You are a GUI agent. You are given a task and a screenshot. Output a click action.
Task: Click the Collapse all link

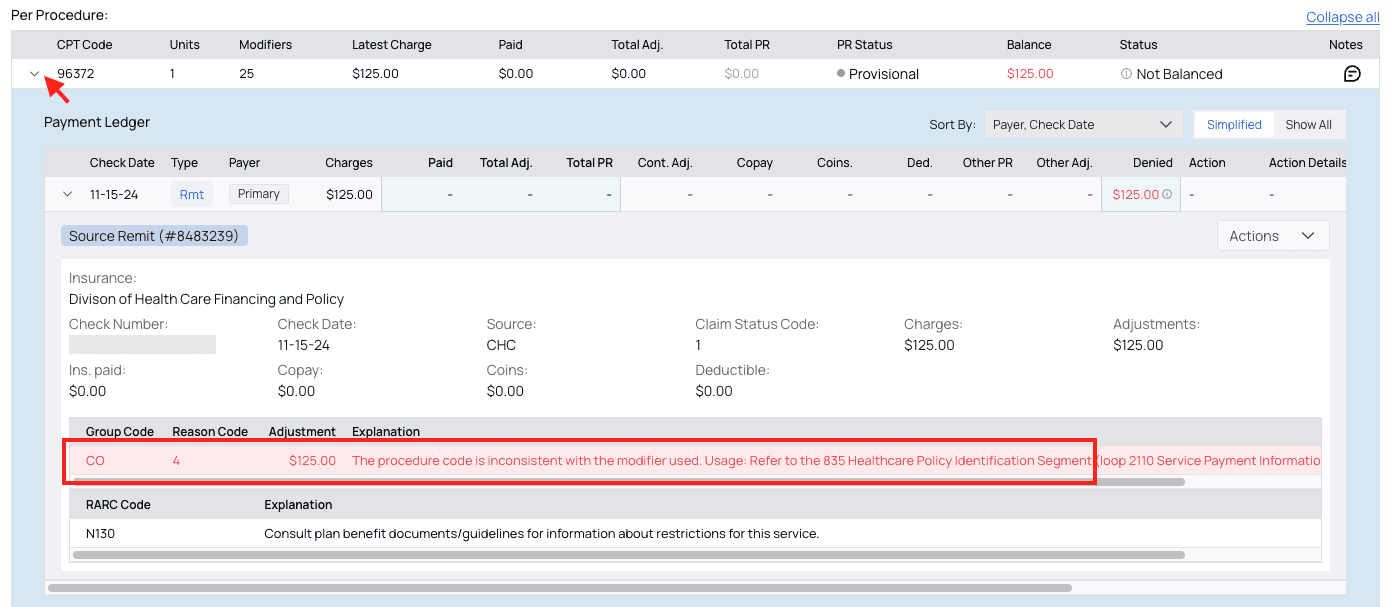[x=1342, y=17]
